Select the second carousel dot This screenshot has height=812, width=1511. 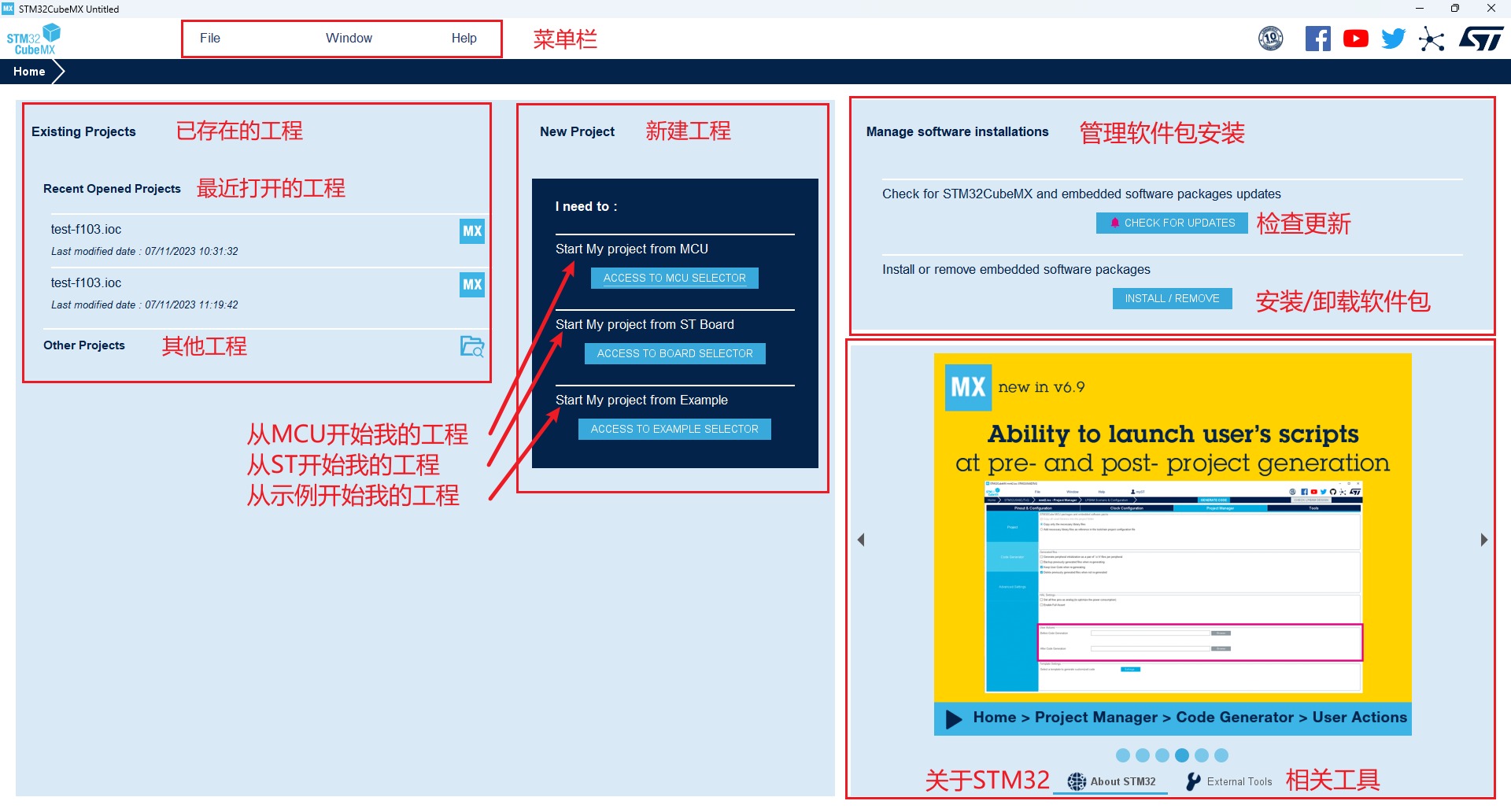[x=1143, y=755]
